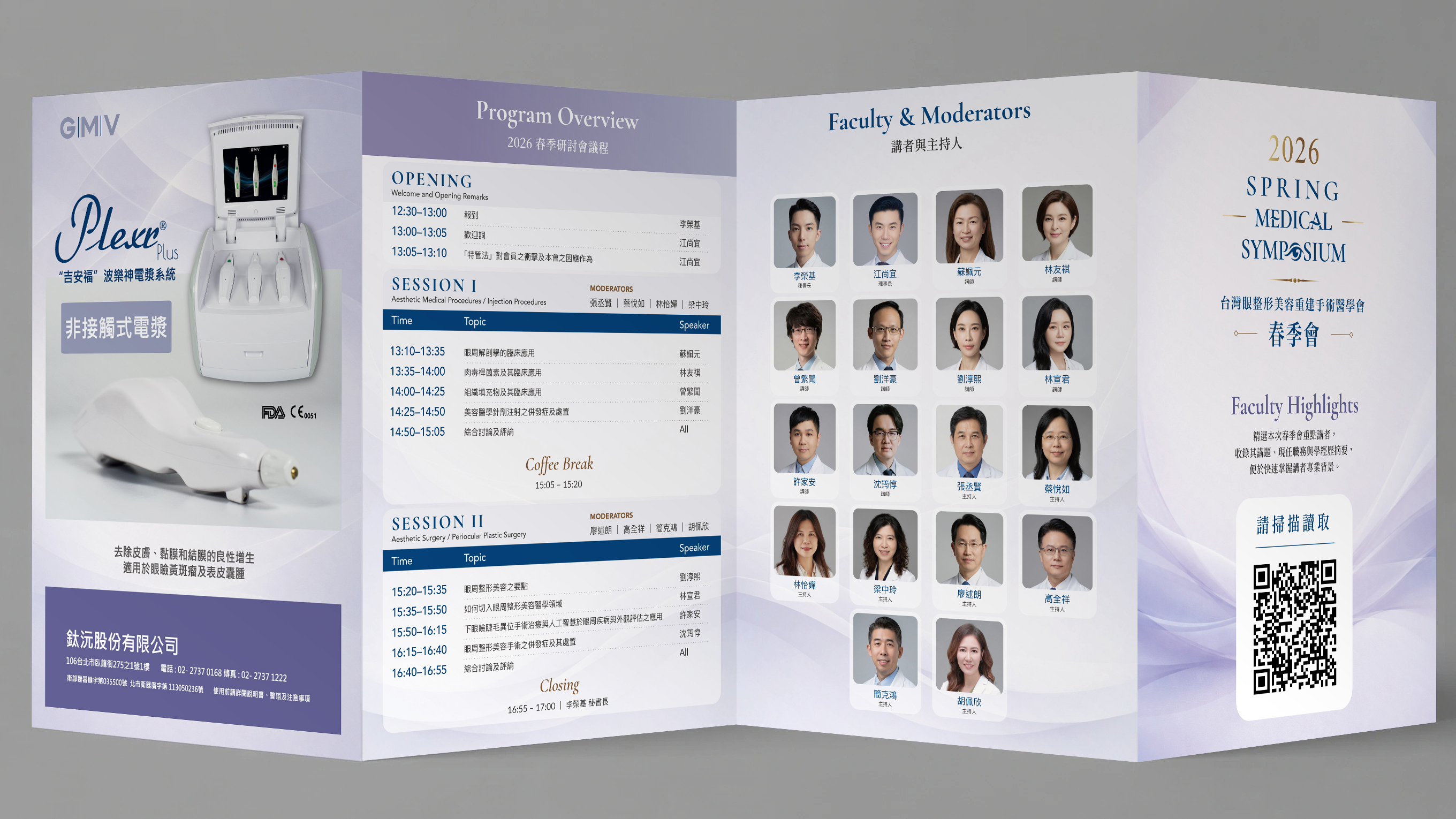
Task: Click the "Faculty Highlights" heading
Action: coord(1294,406)
